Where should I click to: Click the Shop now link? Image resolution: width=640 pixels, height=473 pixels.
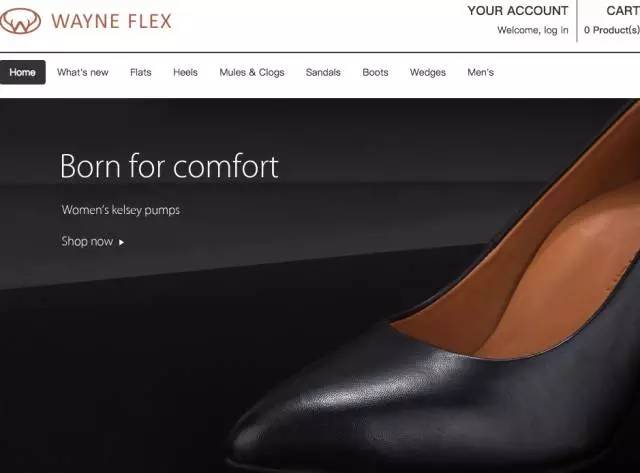click(x=87, y=241)
